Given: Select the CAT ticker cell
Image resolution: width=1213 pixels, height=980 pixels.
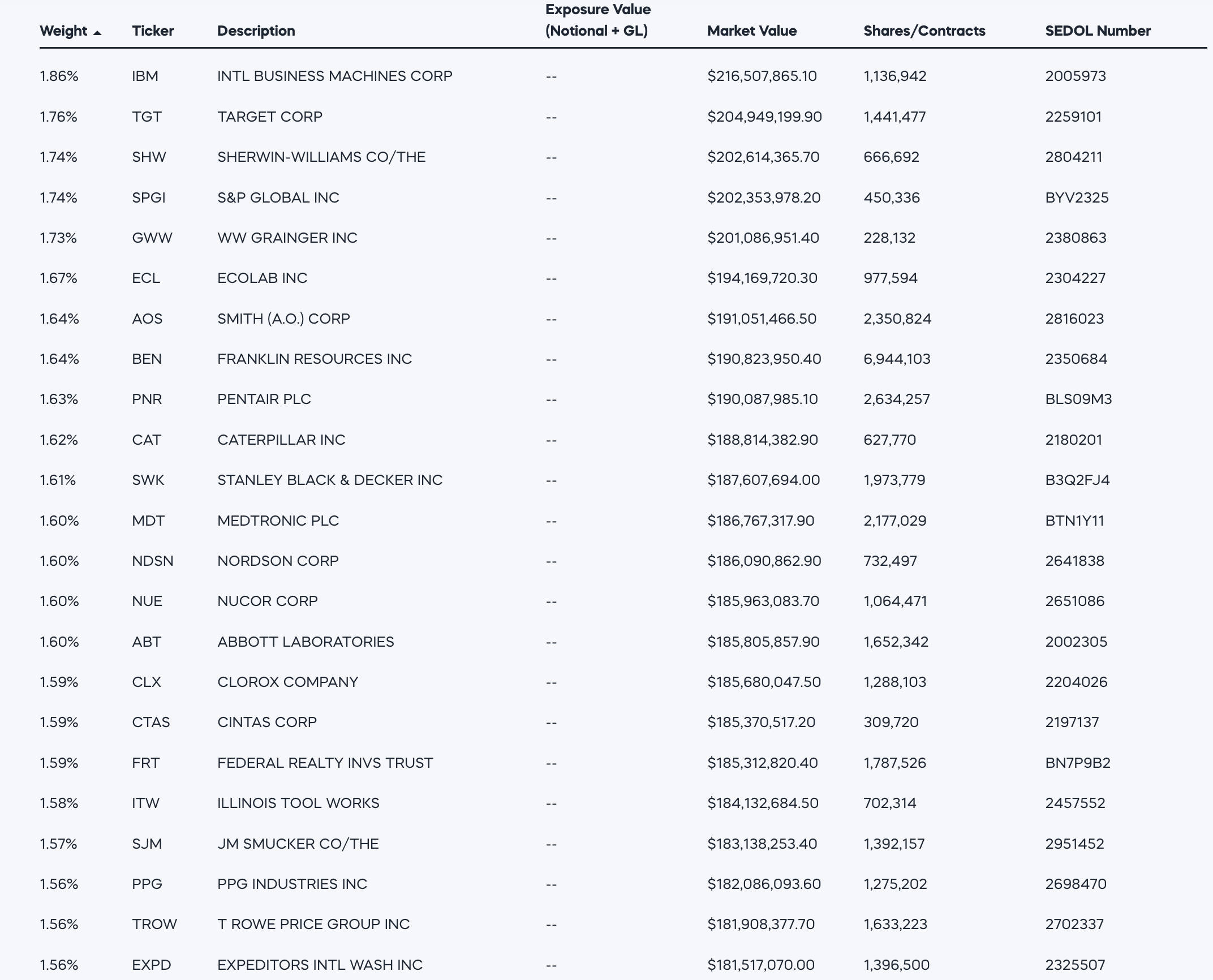Looking at the screenshot, I should (x=147, y=440).
